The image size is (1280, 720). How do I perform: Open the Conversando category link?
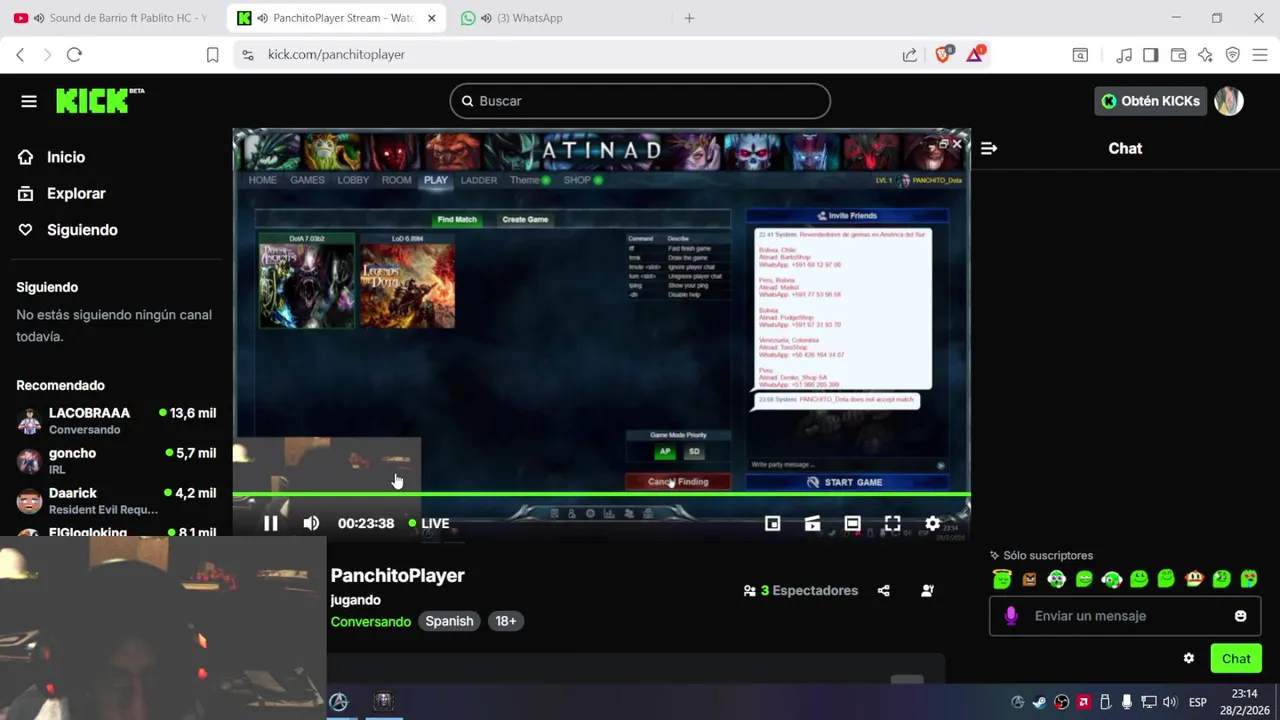tap(371, 621)
